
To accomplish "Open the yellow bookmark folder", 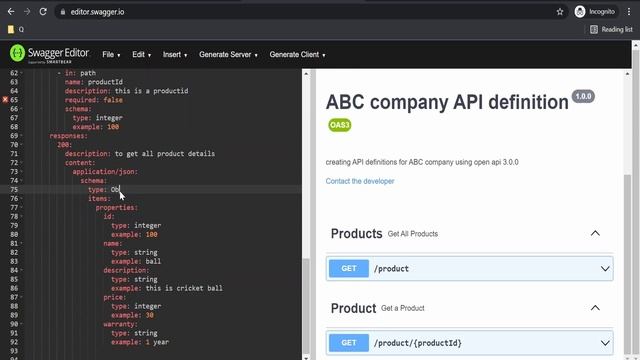I will coord(11,29).
